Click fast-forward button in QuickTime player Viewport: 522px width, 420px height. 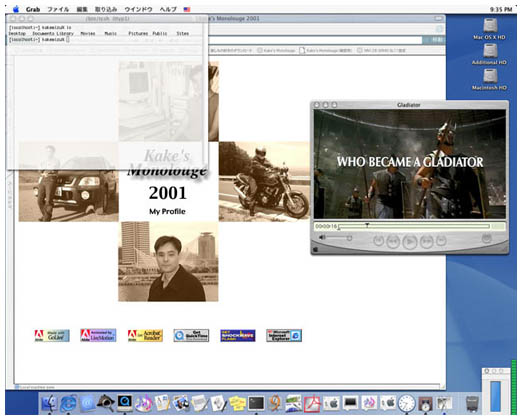[x=426, y=241]
